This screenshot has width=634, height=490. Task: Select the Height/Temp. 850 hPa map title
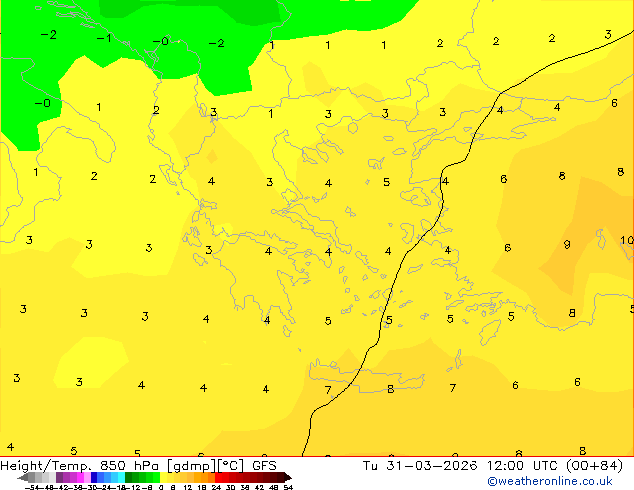(138, 466)
